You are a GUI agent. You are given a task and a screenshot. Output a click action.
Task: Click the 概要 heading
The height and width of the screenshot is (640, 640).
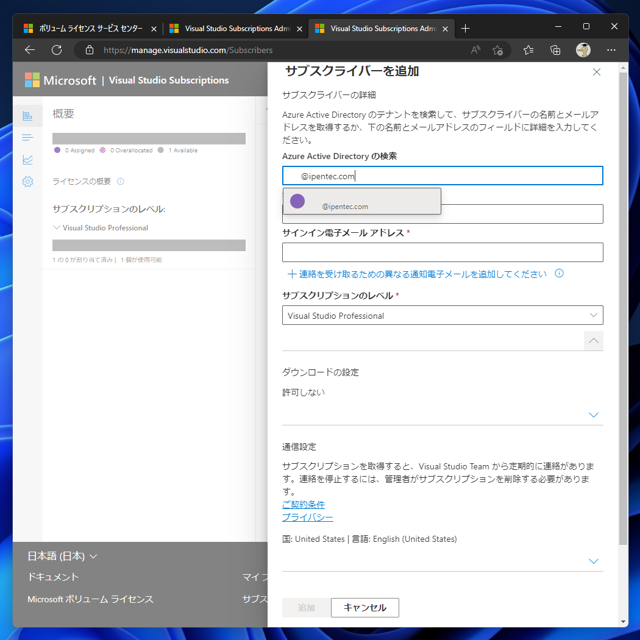coord(63,113)
